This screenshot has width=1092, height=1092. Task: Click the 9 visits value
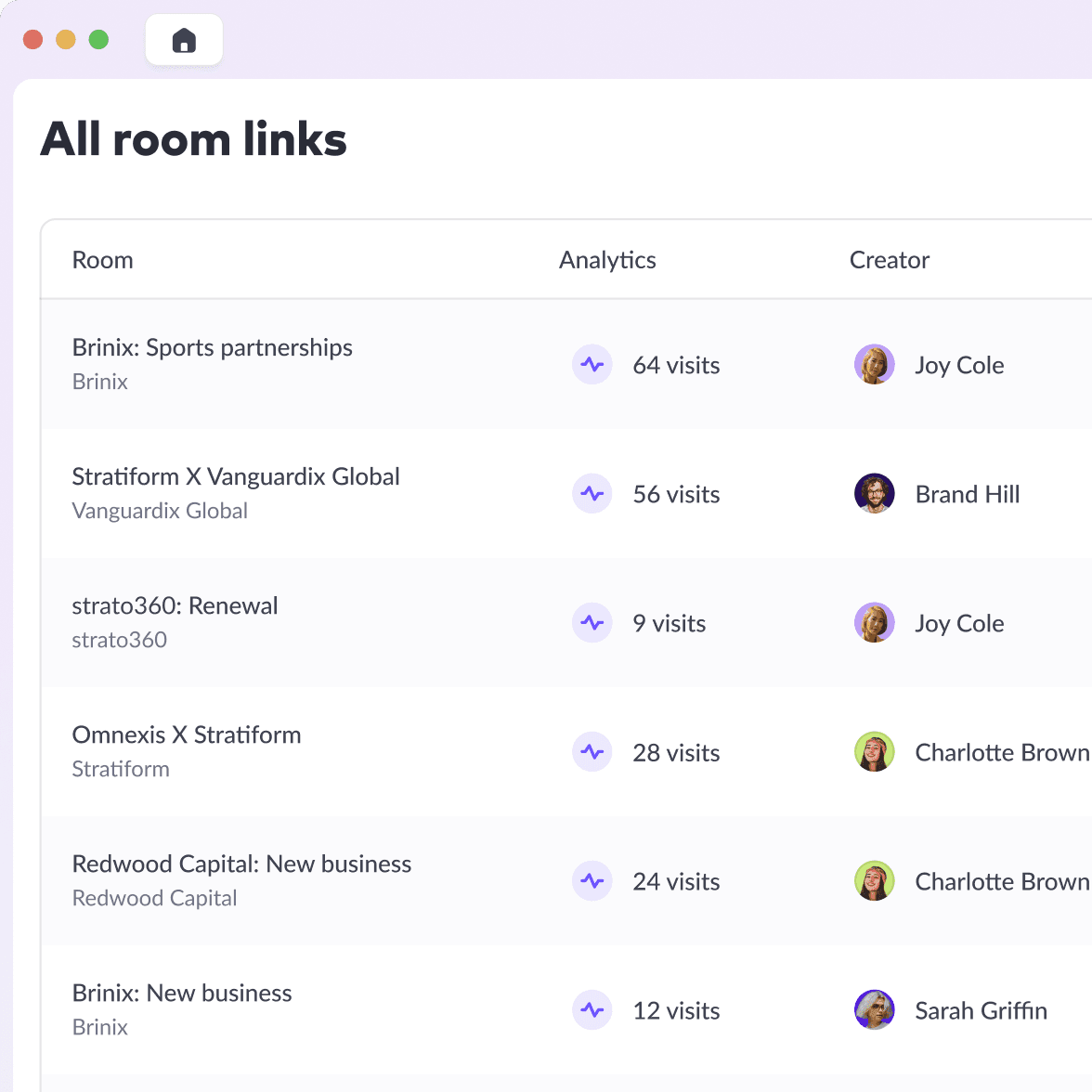click(669, 623)
